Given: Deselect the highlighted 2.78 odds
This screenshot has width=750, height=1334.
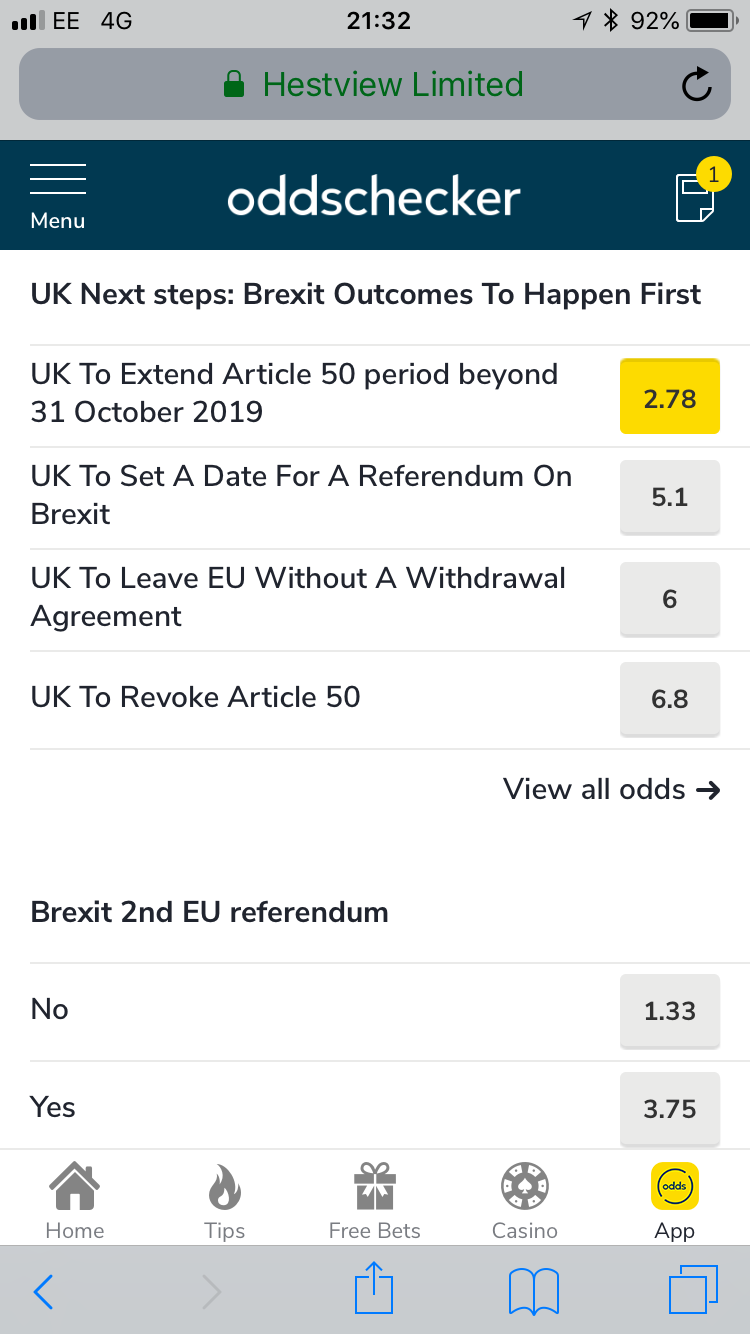Looking at the screenshot, I should pos(669,398).
